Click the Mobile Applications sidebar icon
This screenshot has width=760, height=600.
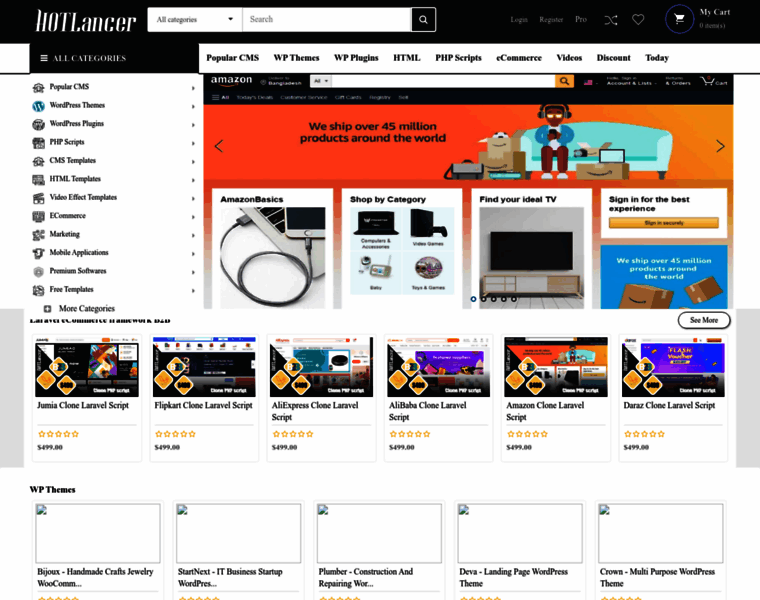38,253
